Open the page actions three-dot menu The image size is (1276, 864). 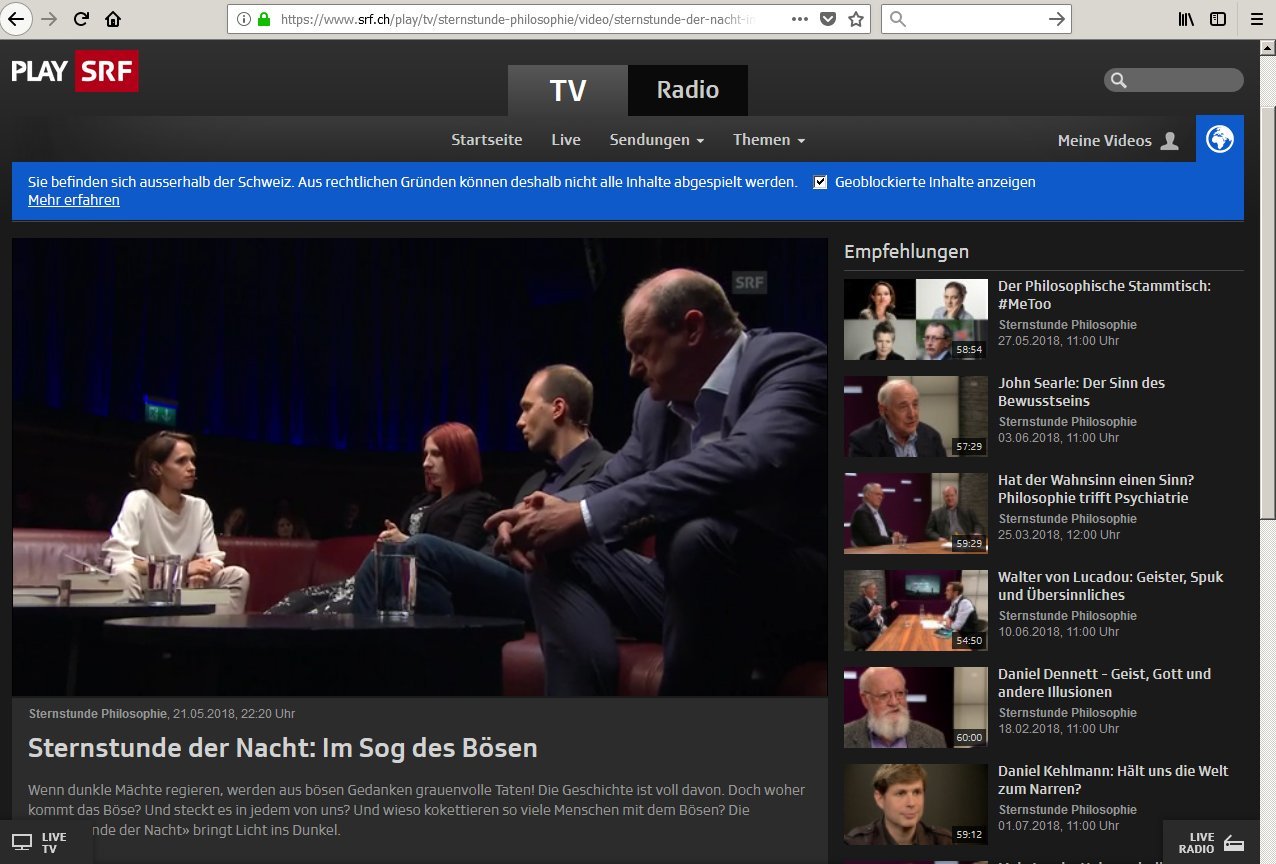pos(800,19)
